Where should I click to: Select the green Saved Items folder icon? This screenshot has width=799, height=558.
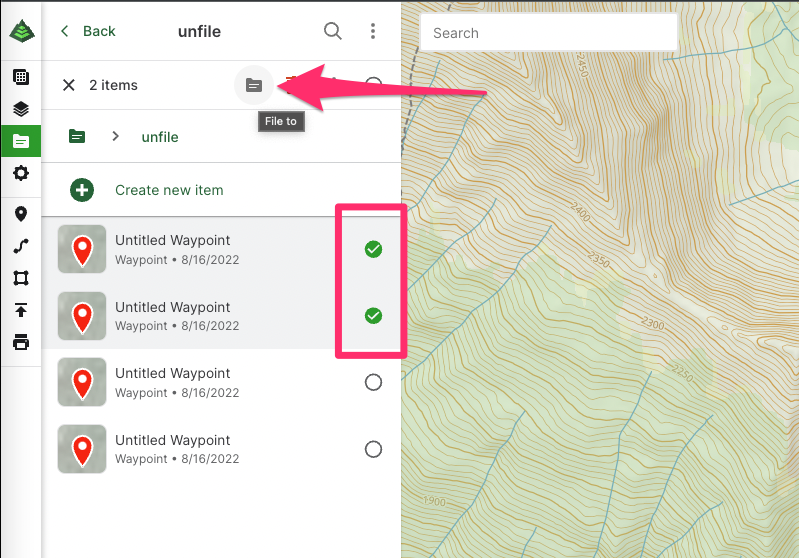(21, 141)
